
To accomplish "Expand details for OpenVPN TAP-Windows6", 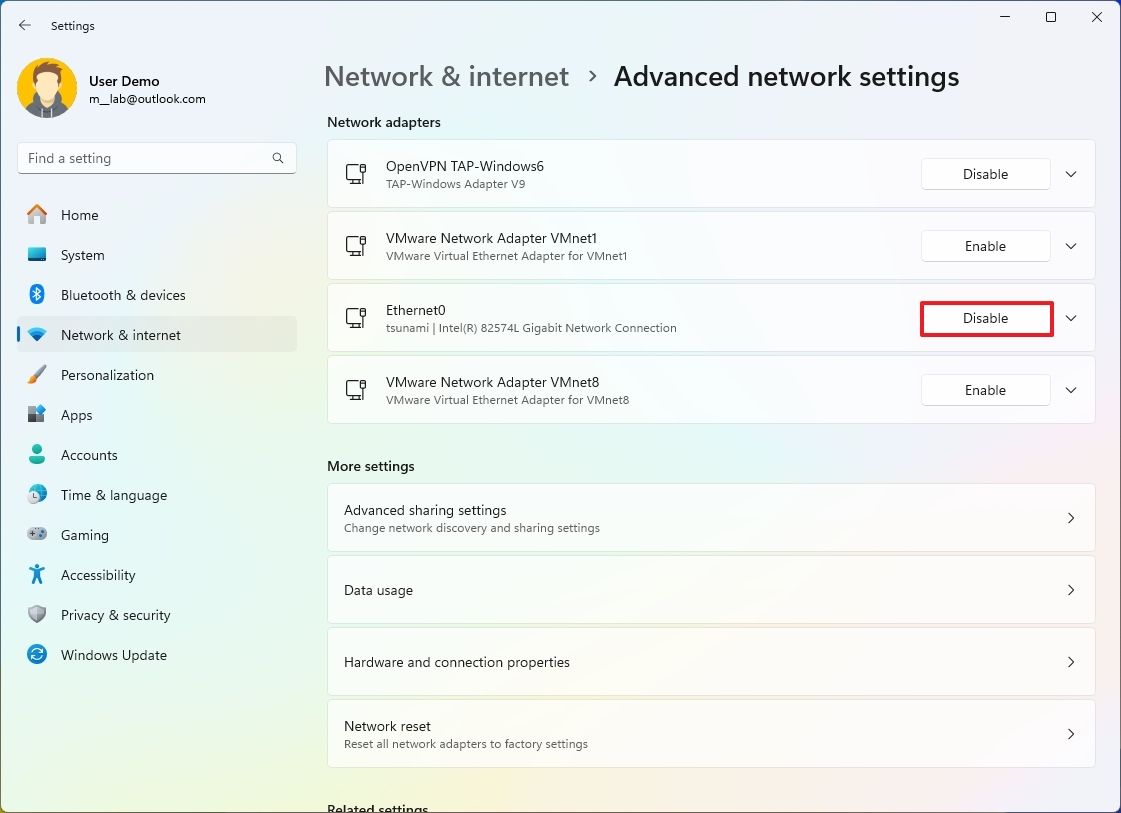I will pos(1070,174).
